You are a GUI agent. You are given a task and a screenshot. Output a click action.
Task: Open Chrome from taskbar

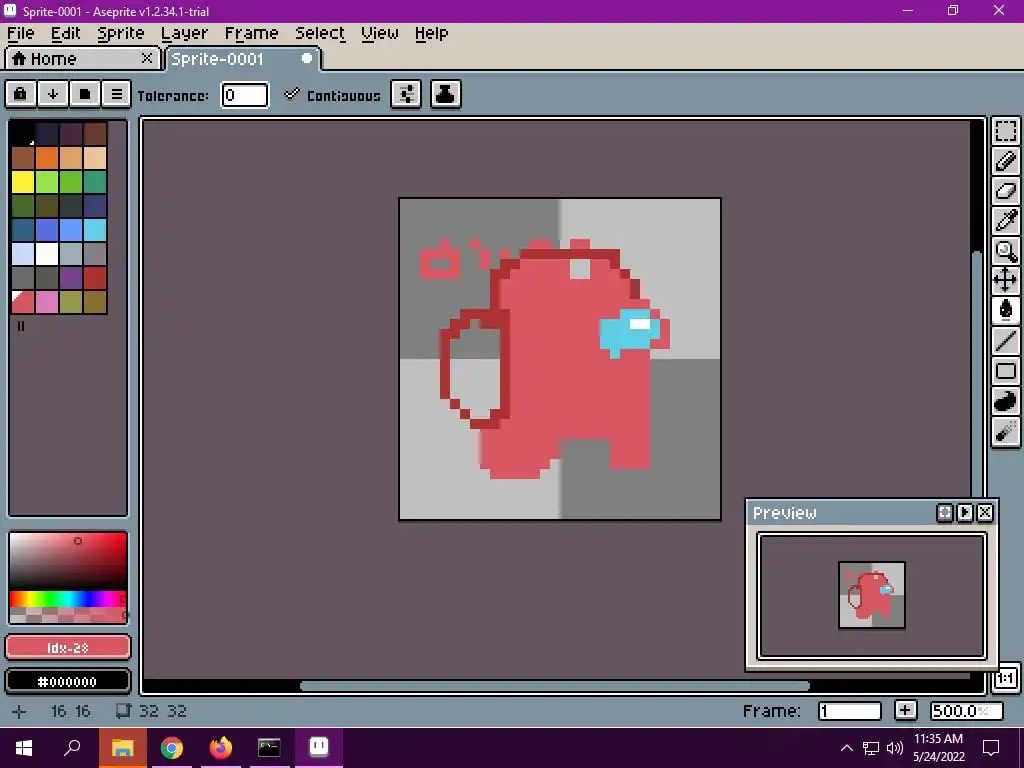tap(172, 748)
